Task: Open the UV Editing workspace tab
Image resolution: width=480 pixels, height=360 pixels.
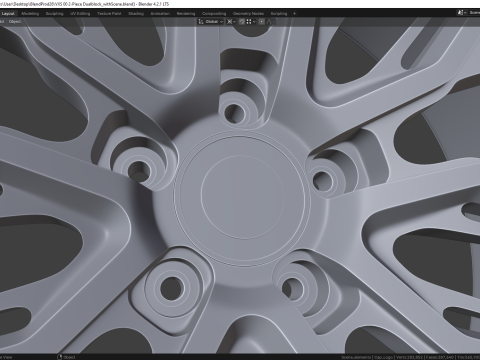Action: (80, 14)
